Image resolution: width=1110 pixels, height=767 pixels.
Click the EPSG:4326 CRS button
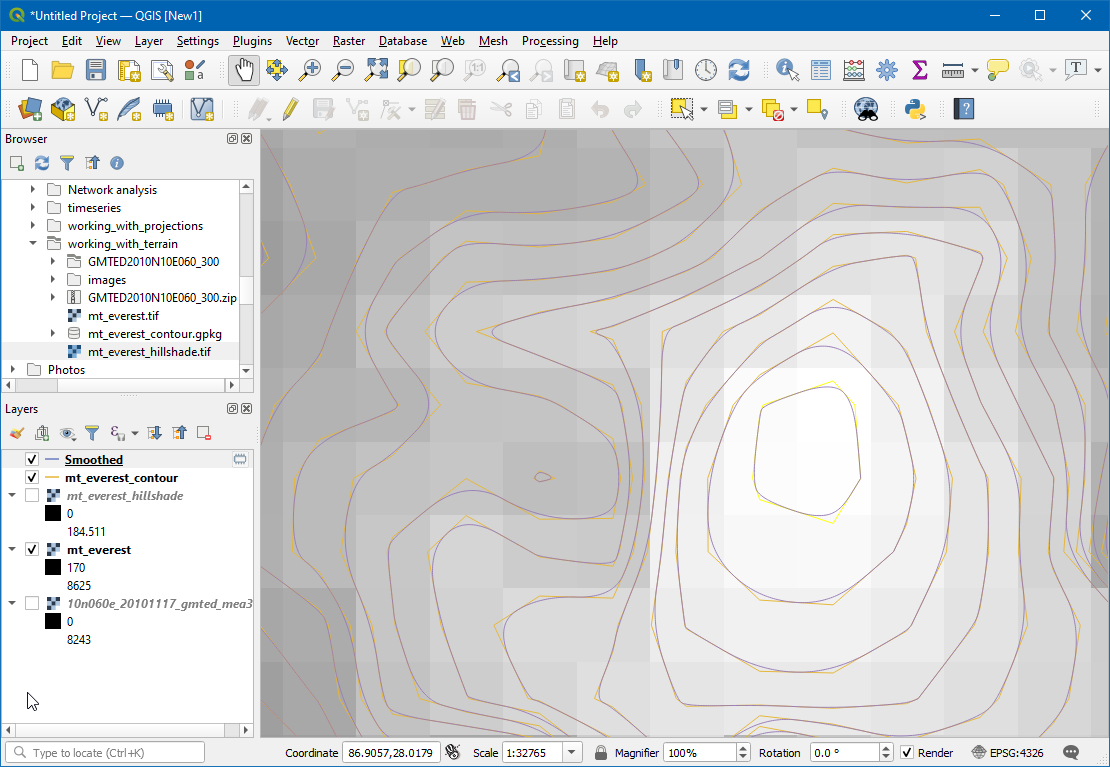1009,753
